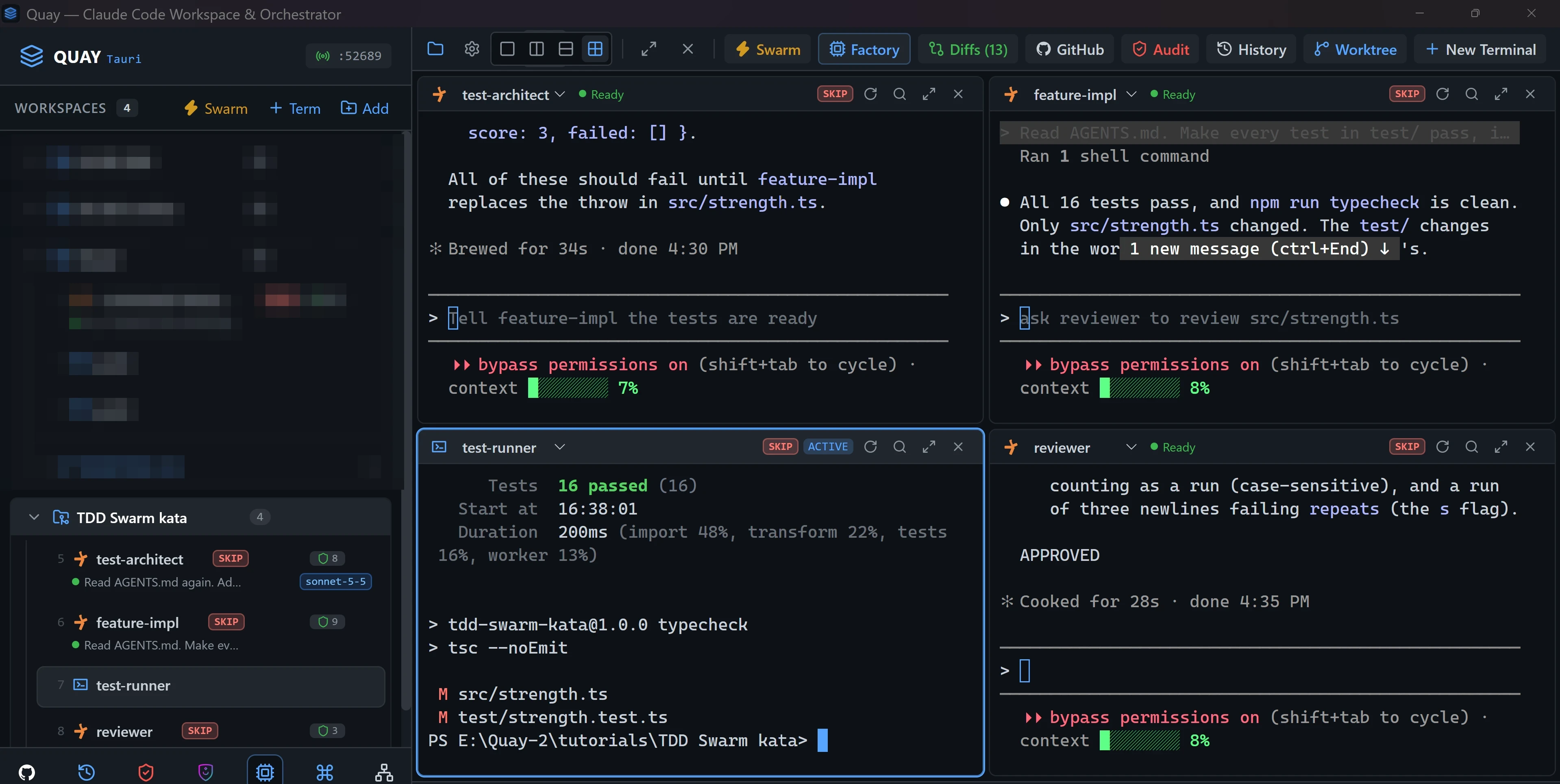Open the Audit tab

1160,49
